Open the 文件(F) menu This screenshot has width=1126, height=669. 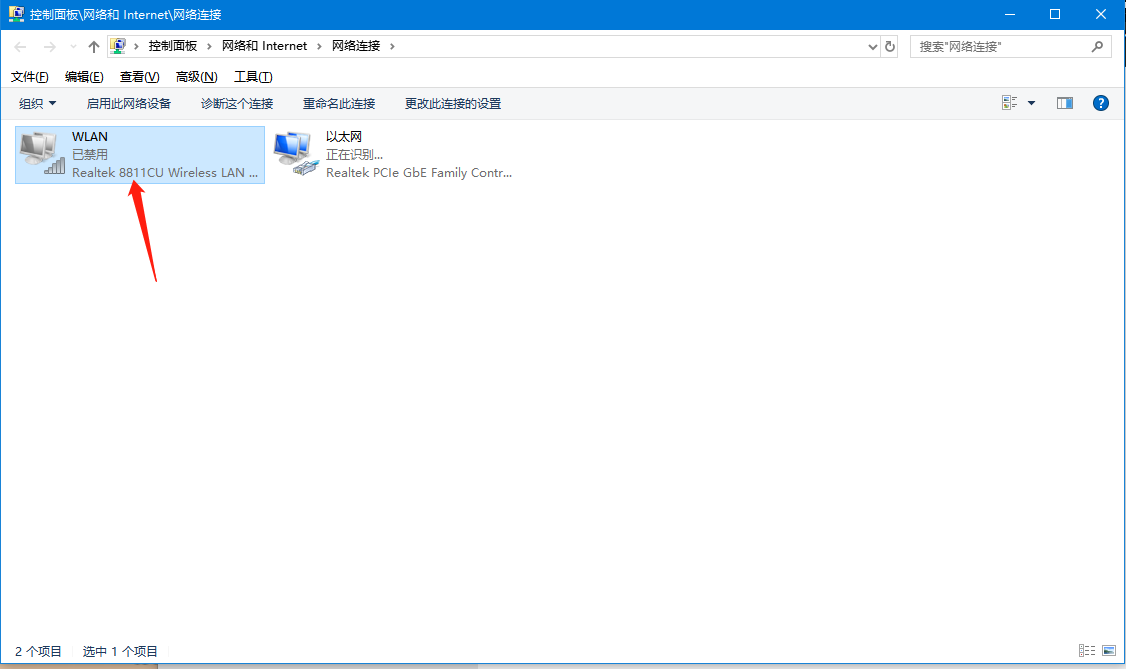[29, 77]
